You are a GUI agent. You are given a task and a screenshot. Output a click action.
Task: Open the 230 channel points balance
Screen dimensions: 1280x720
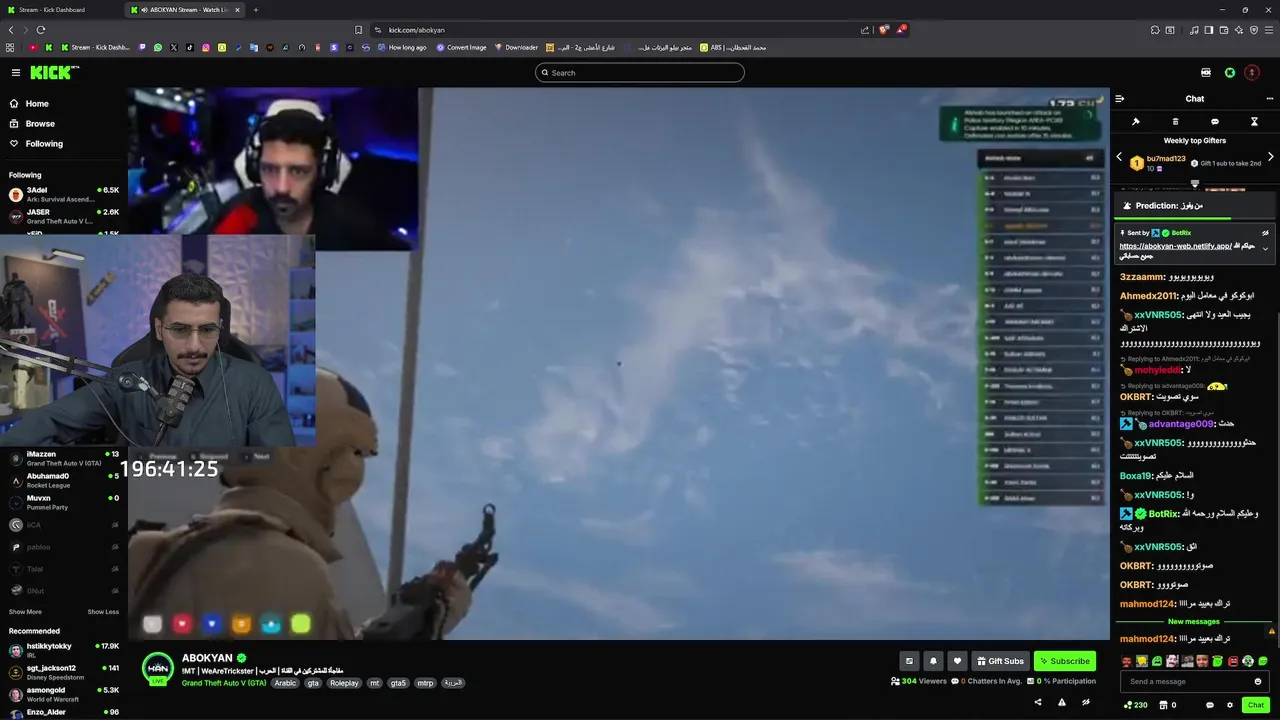click(1135, 705)
